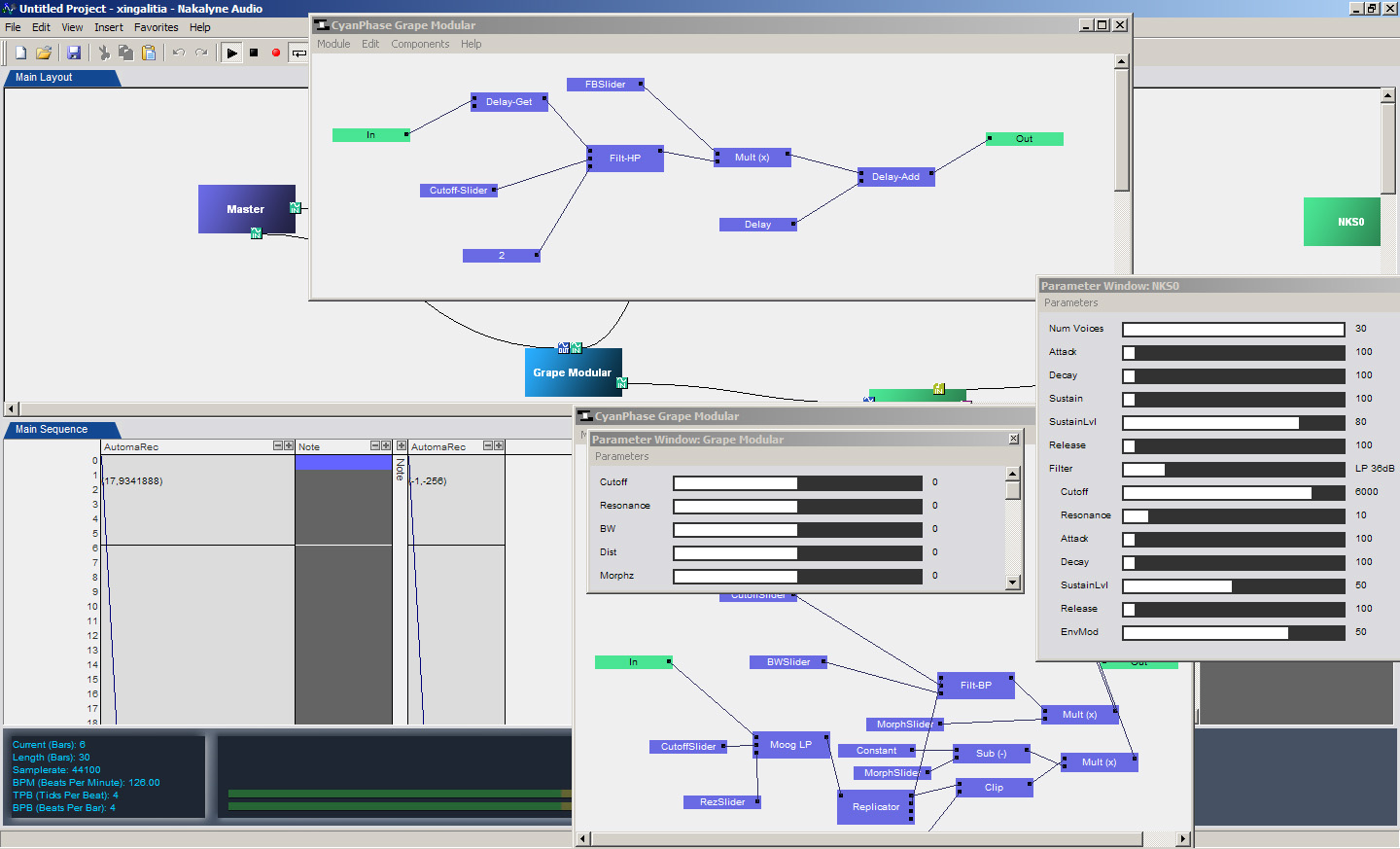Save the project with the floppy icon

point(74,53)
